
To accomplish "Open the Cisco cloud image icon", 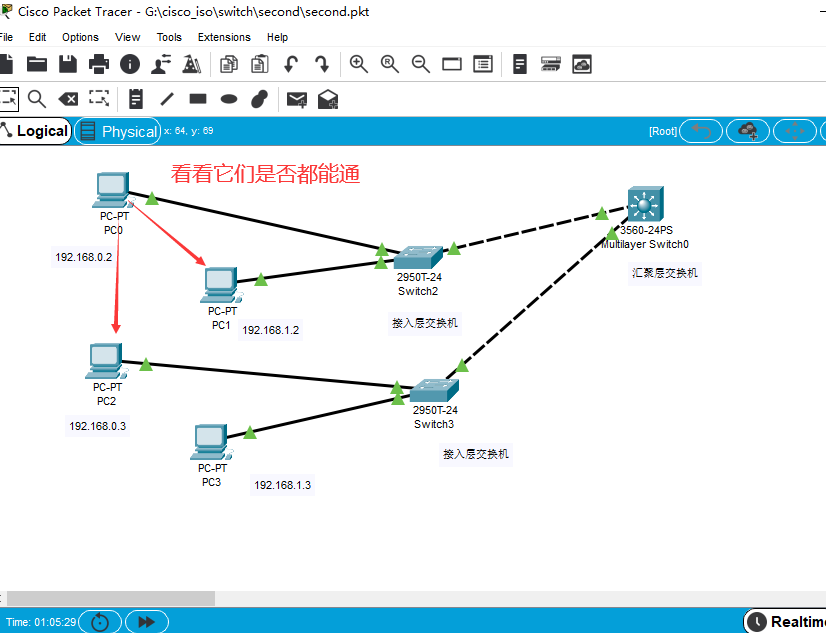I will pyautogui.click(x=582, y=64).
